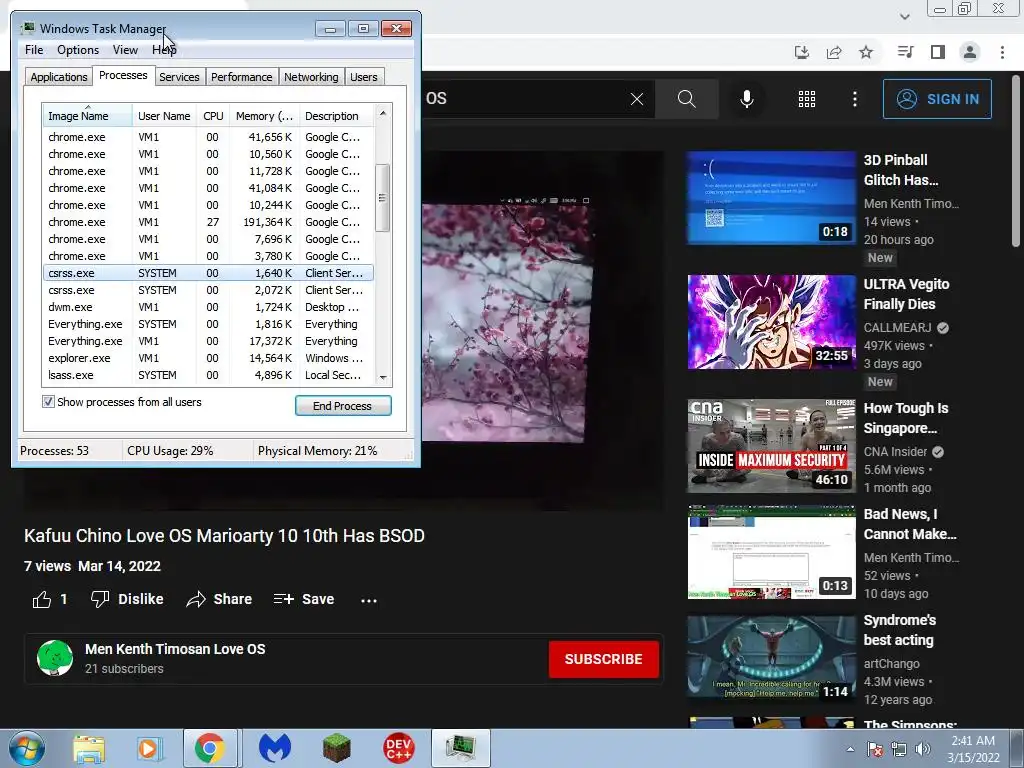Click the End Process button
The width and height of the screenshot is (1024, 768).
343,406
